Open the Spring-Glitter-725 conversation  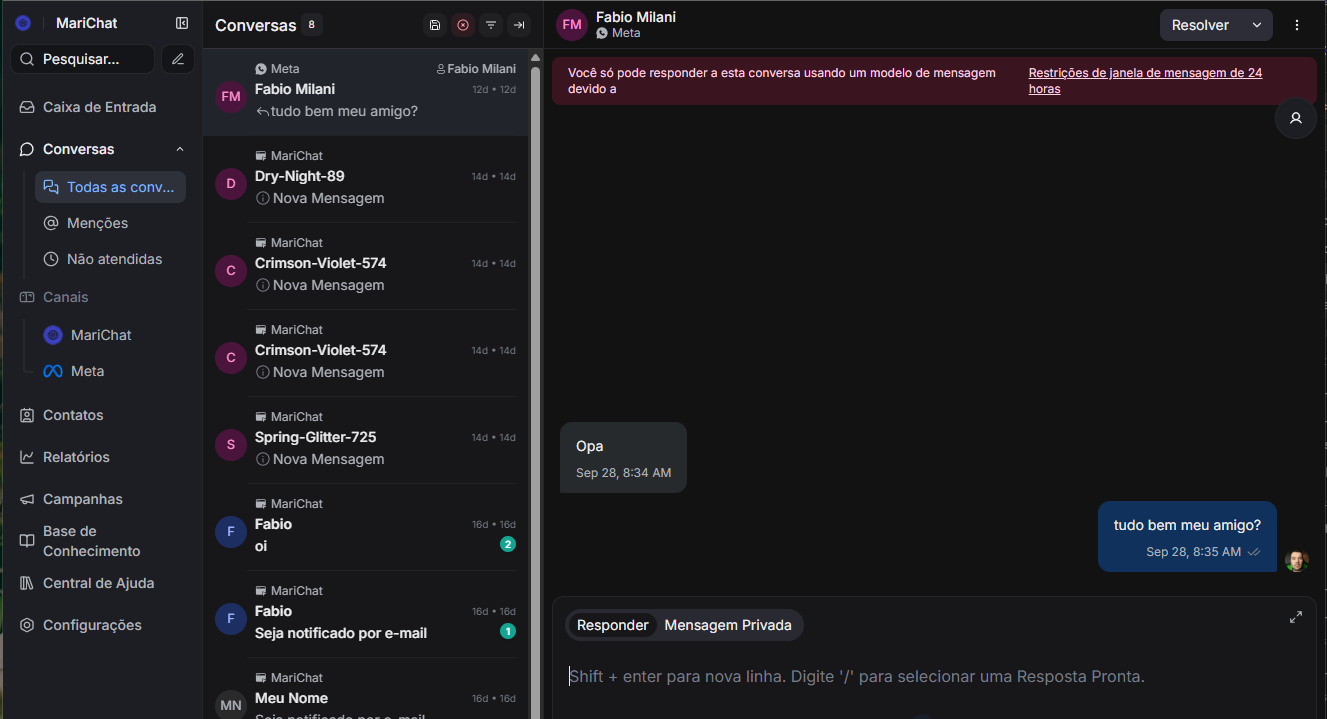tap(366, 440)
